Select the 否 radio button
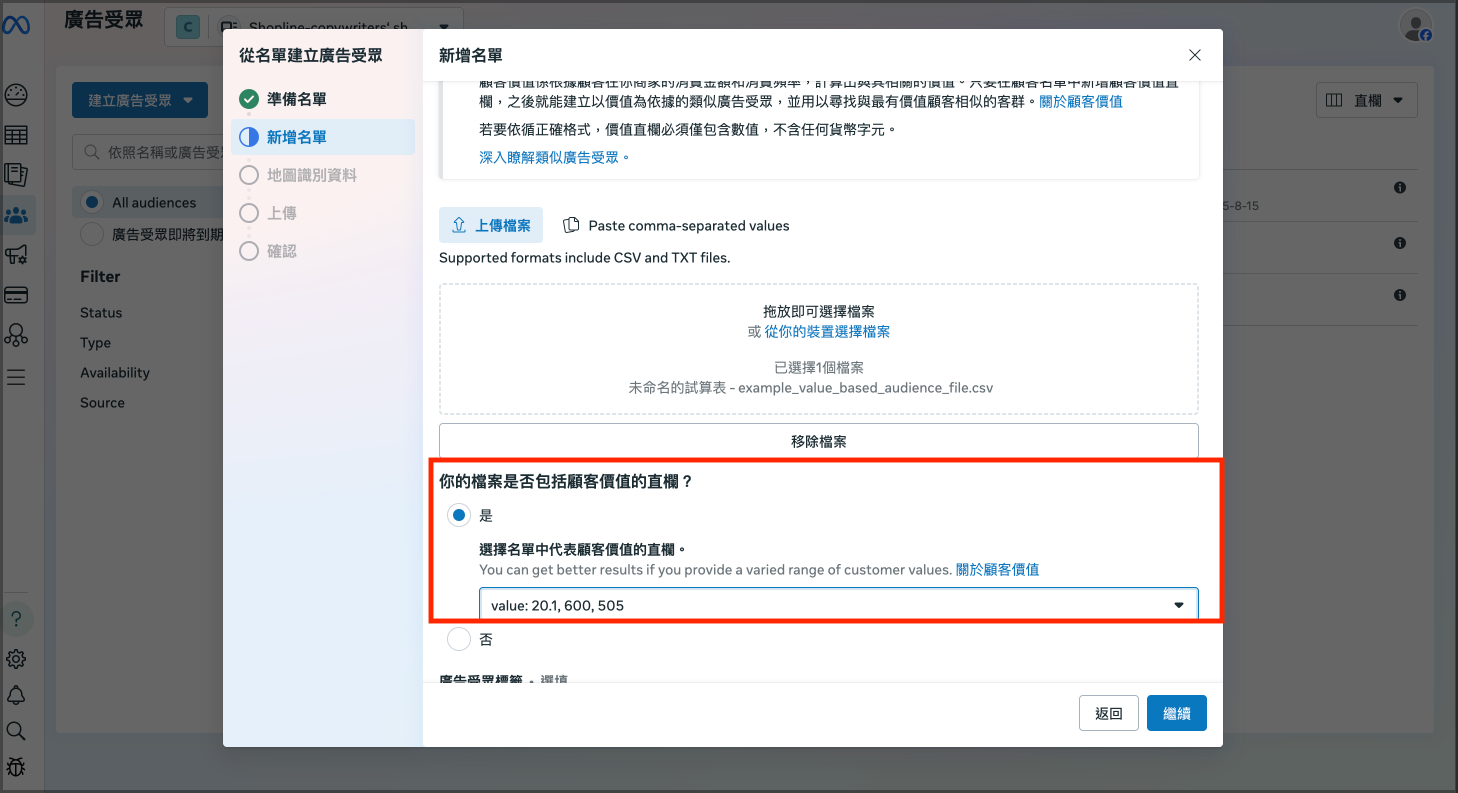Screen dimensions: 1458x793 [x=459, y=639]
